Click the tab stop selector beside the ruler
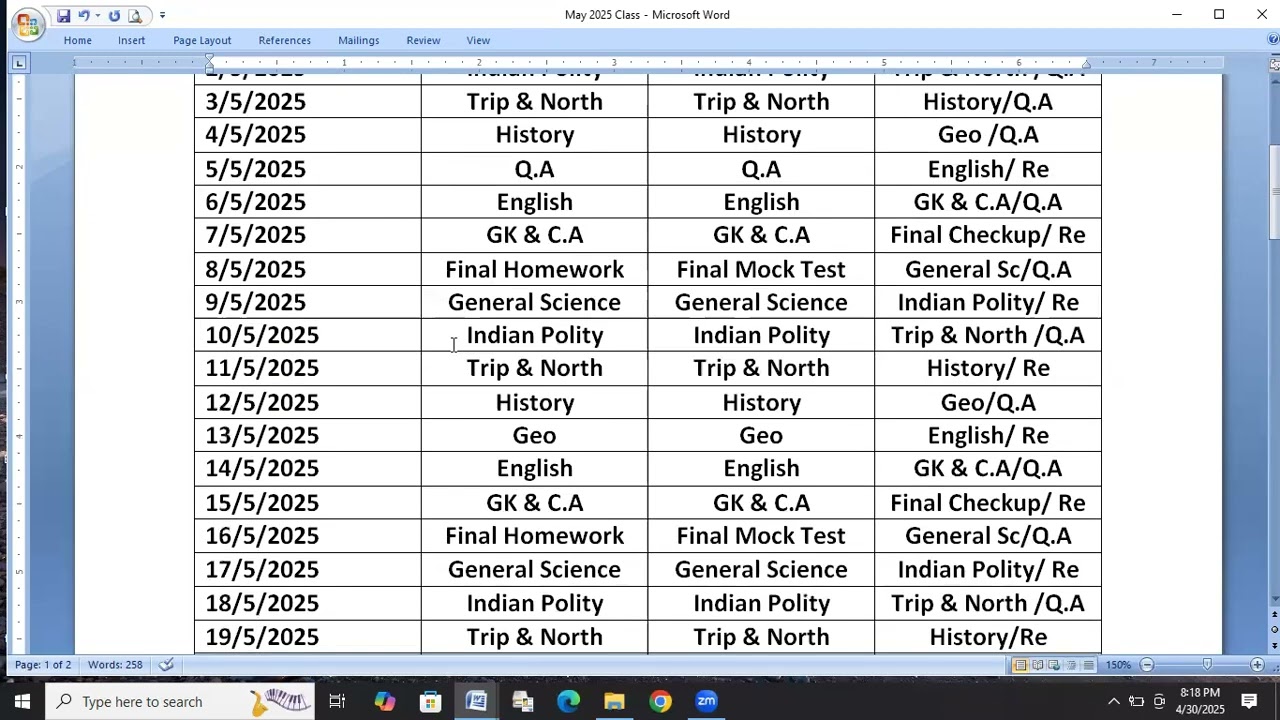The height and width of the screenshot is (720, 1280). pyautogui.click(x=19, y=63)
